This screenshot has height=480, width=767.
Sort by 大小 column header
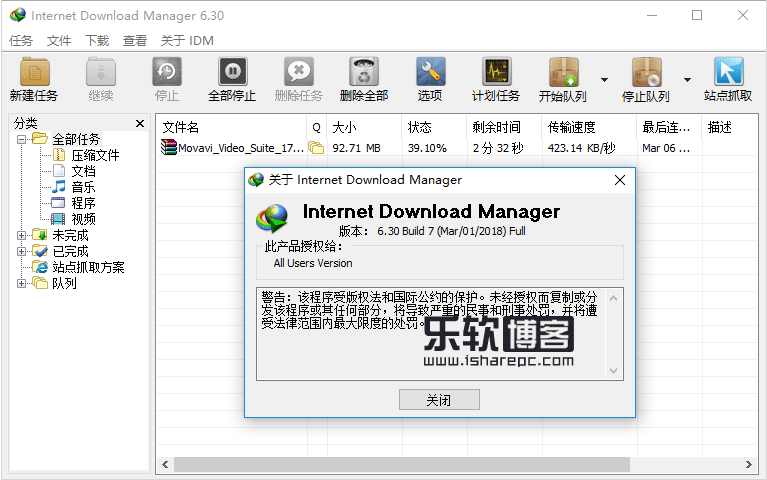click(x=364, y=128)
